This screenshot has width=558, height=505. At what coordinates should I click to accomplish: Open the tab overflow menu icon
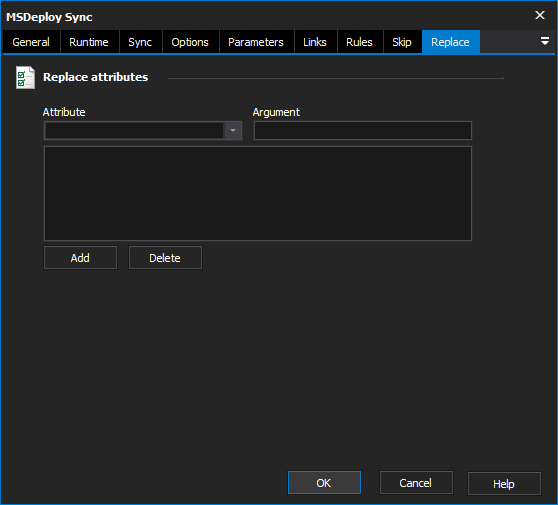point(544,41)
